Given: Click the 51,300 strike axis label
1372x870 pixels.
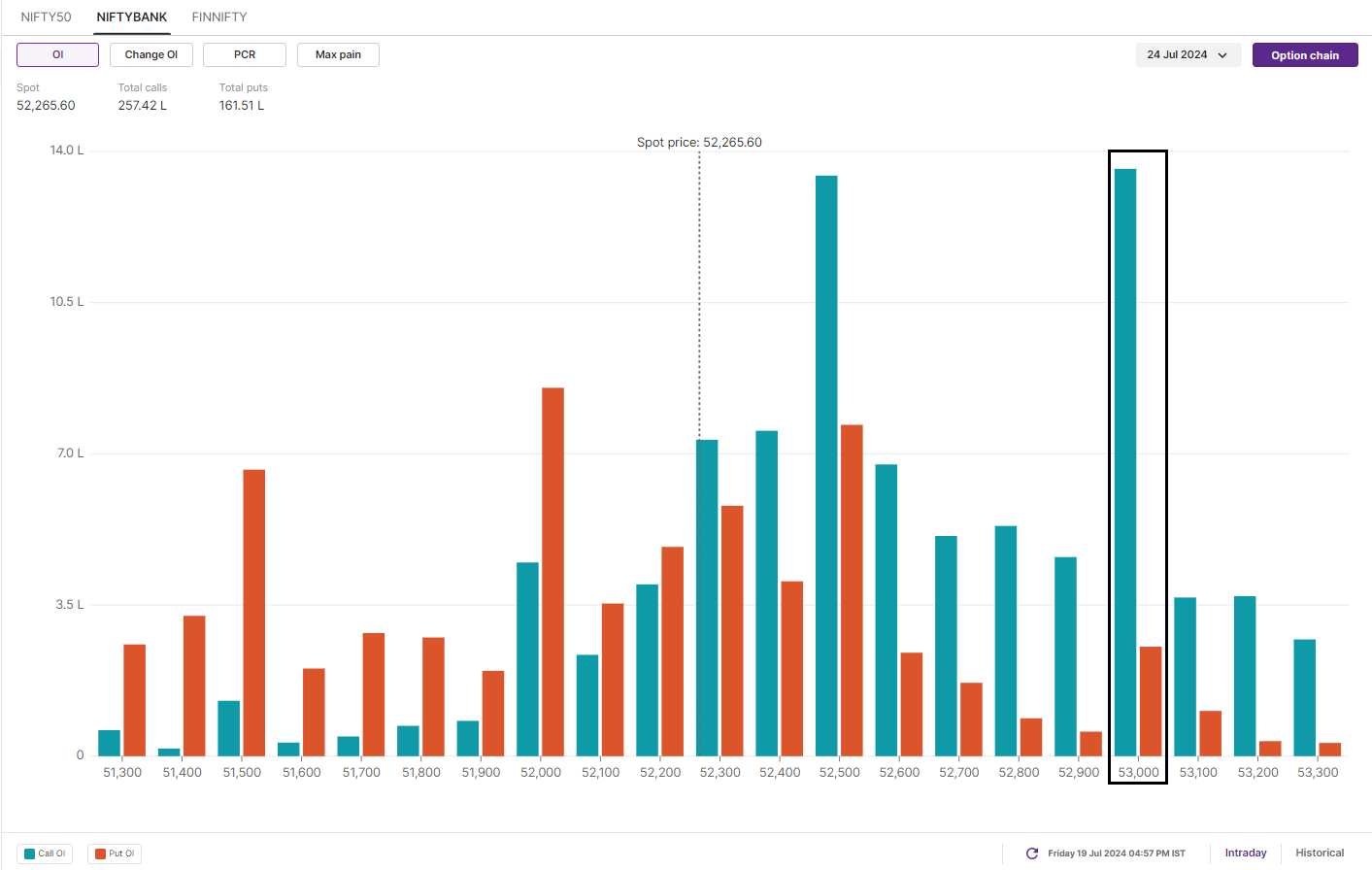Looking at the screenshot, I should pos(122,772).
